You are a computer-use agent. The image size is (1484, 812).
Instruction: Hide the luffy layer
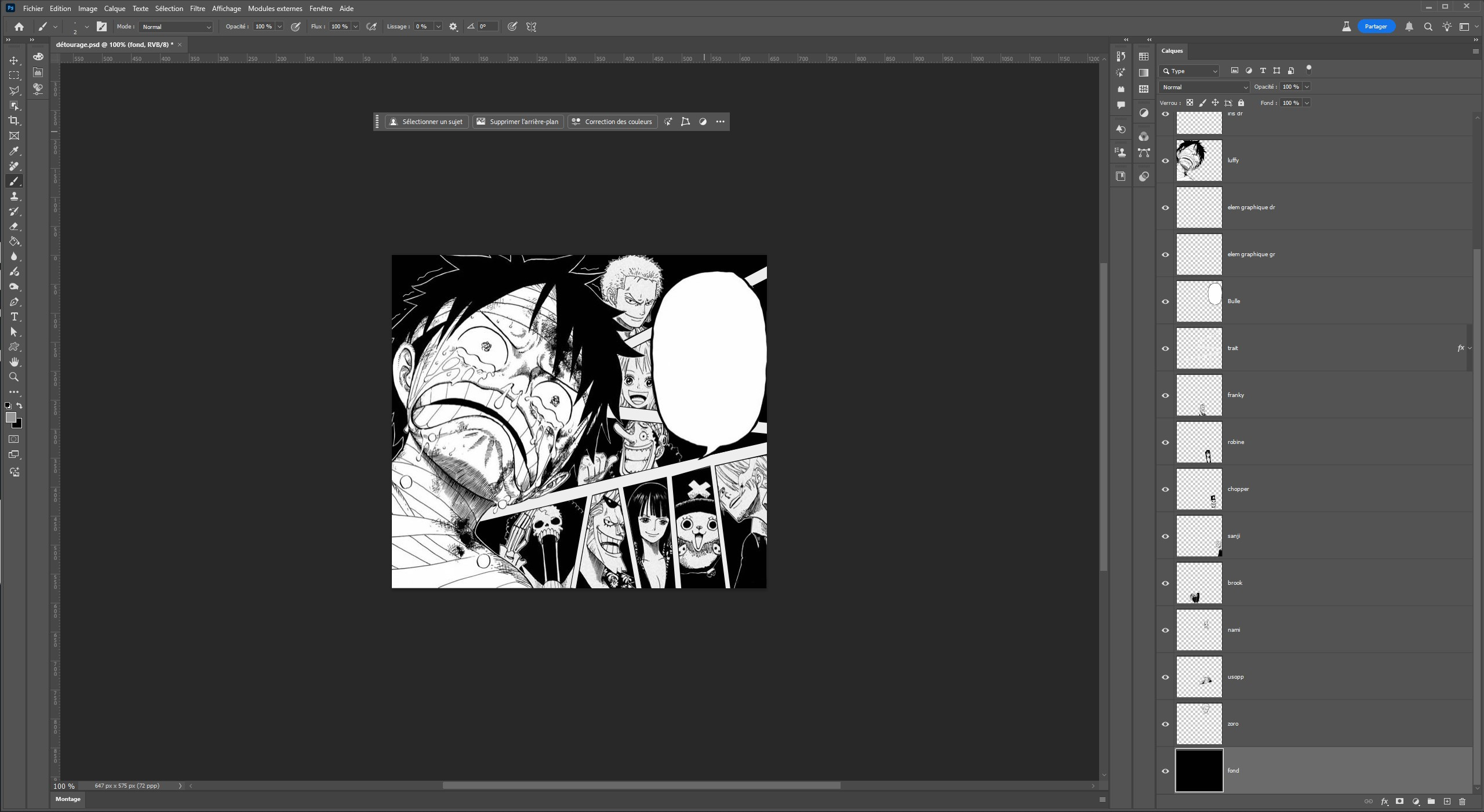1166,161
